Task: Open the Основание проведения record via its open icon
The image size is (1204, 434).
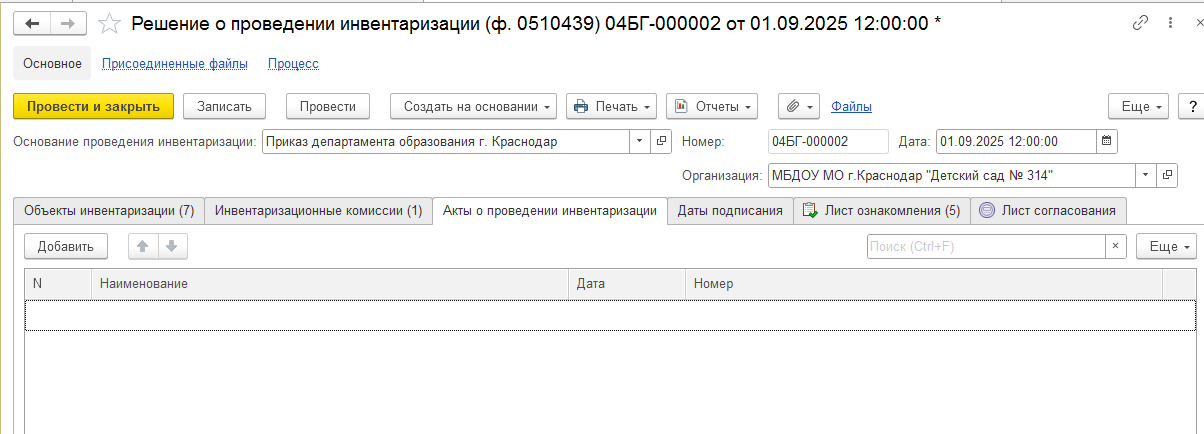Action: point(661,142)
